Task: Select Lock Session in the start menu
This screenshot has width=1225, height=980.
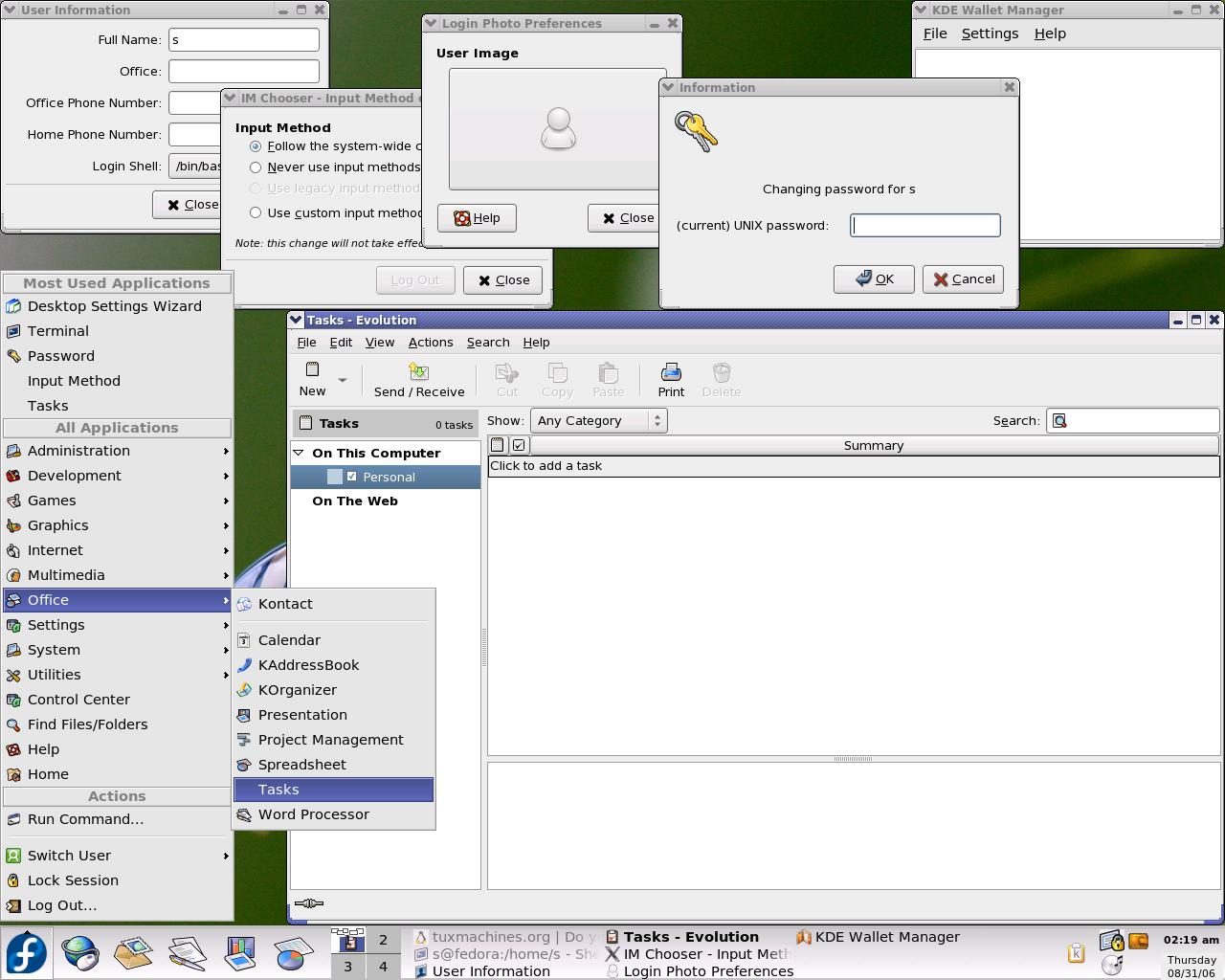Action: pos(118,880)
